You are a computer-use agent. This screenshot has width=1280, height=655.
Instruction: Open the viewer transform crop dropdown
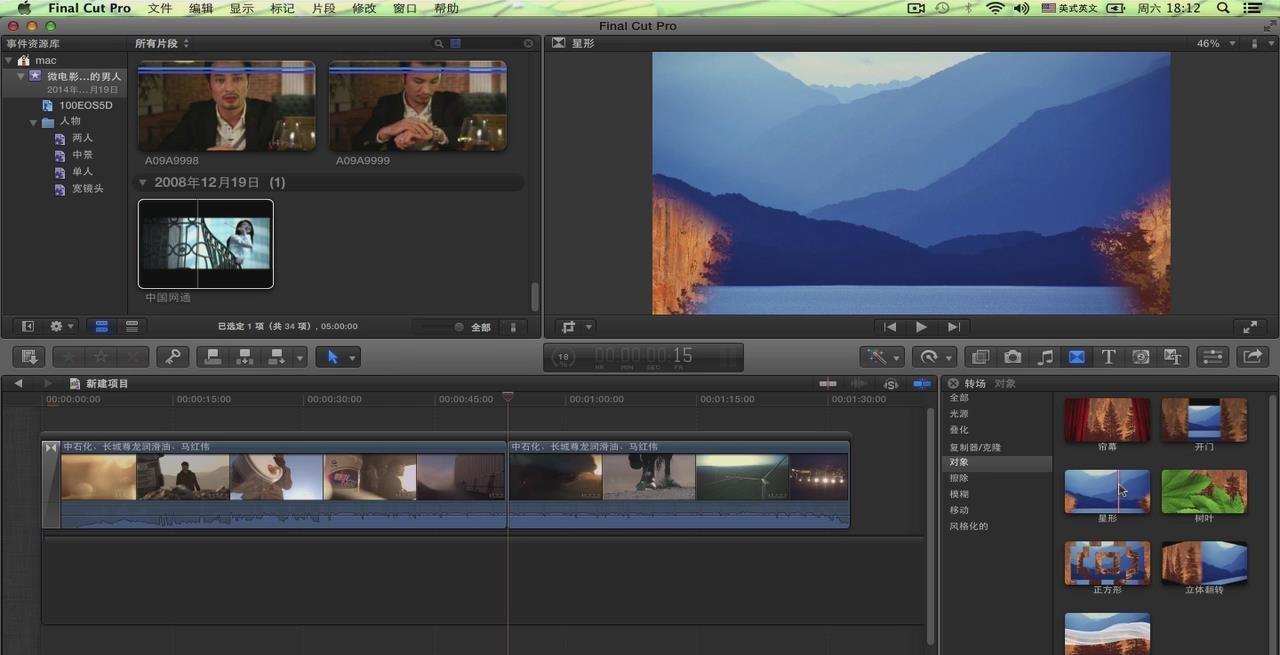click(x=576, y=327)
